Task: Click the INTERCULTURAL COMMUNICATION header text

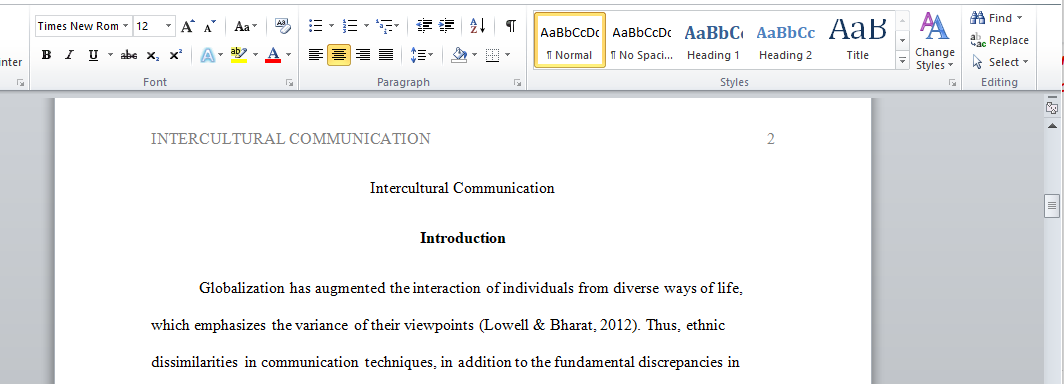Action: pos(290,139)
